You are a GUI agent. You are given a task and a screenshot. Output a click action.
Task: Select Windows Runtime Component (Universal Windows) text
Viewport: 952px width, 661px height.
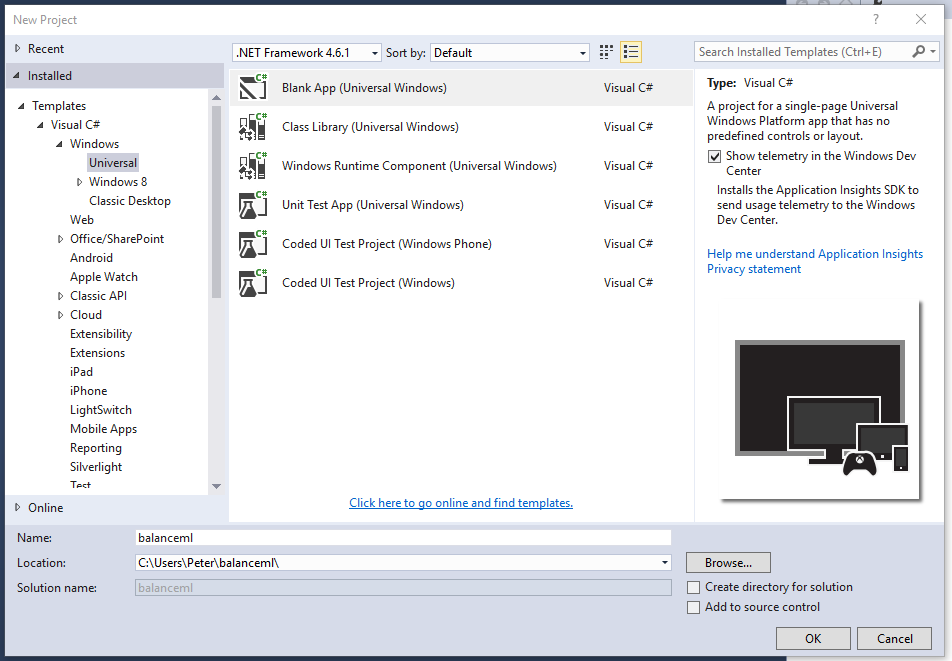click(x=419, y=166)
